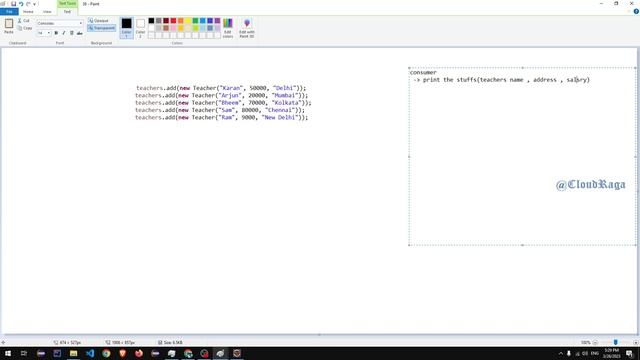Save the drawing via quick access toolbar
Image resolution: width=640 pixels, height=360 pixels.
click(13, 4)
